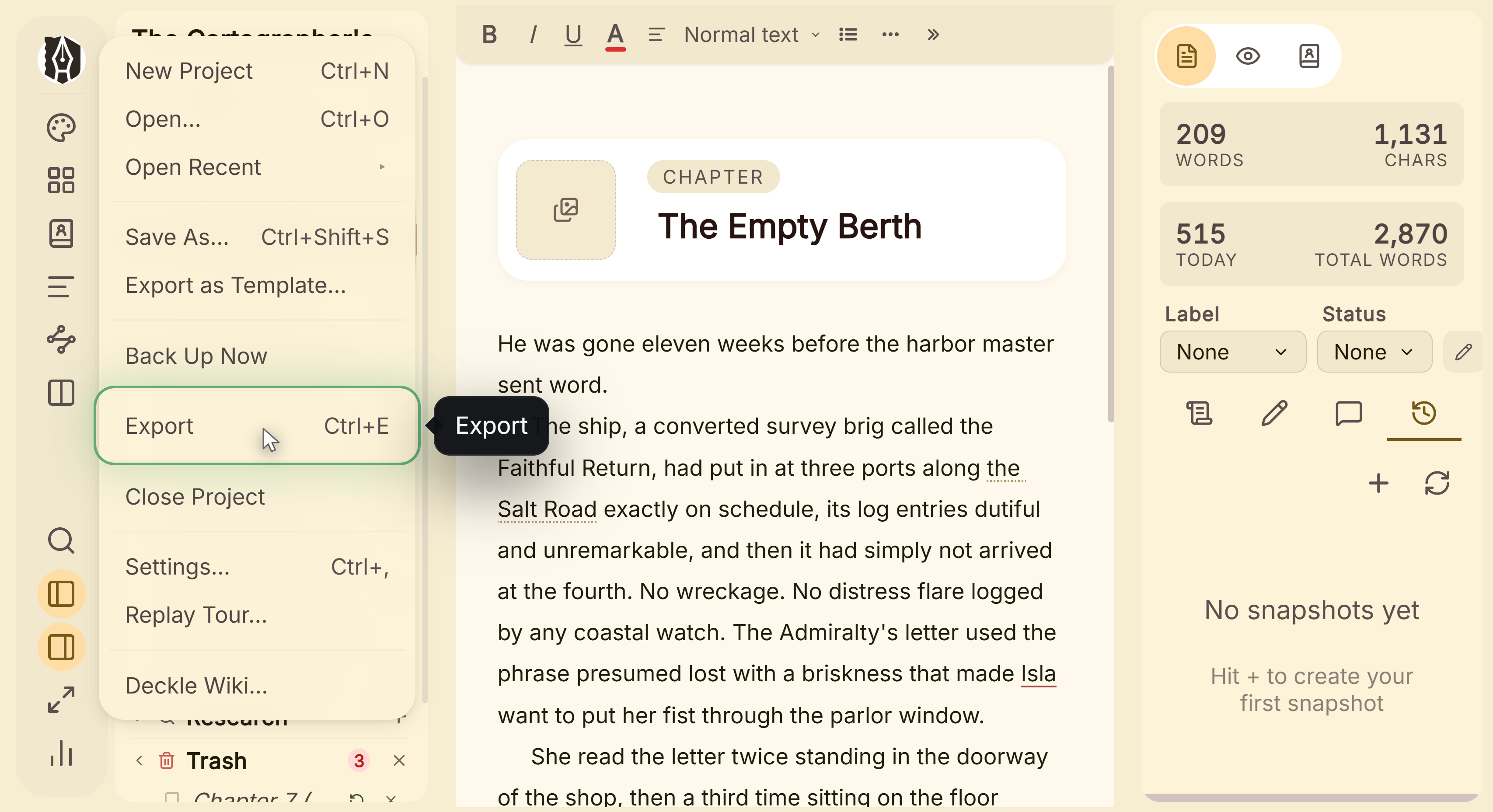Open the search magnifier in sidebar
1493x812 pixels.
click(x=61, y=541)
